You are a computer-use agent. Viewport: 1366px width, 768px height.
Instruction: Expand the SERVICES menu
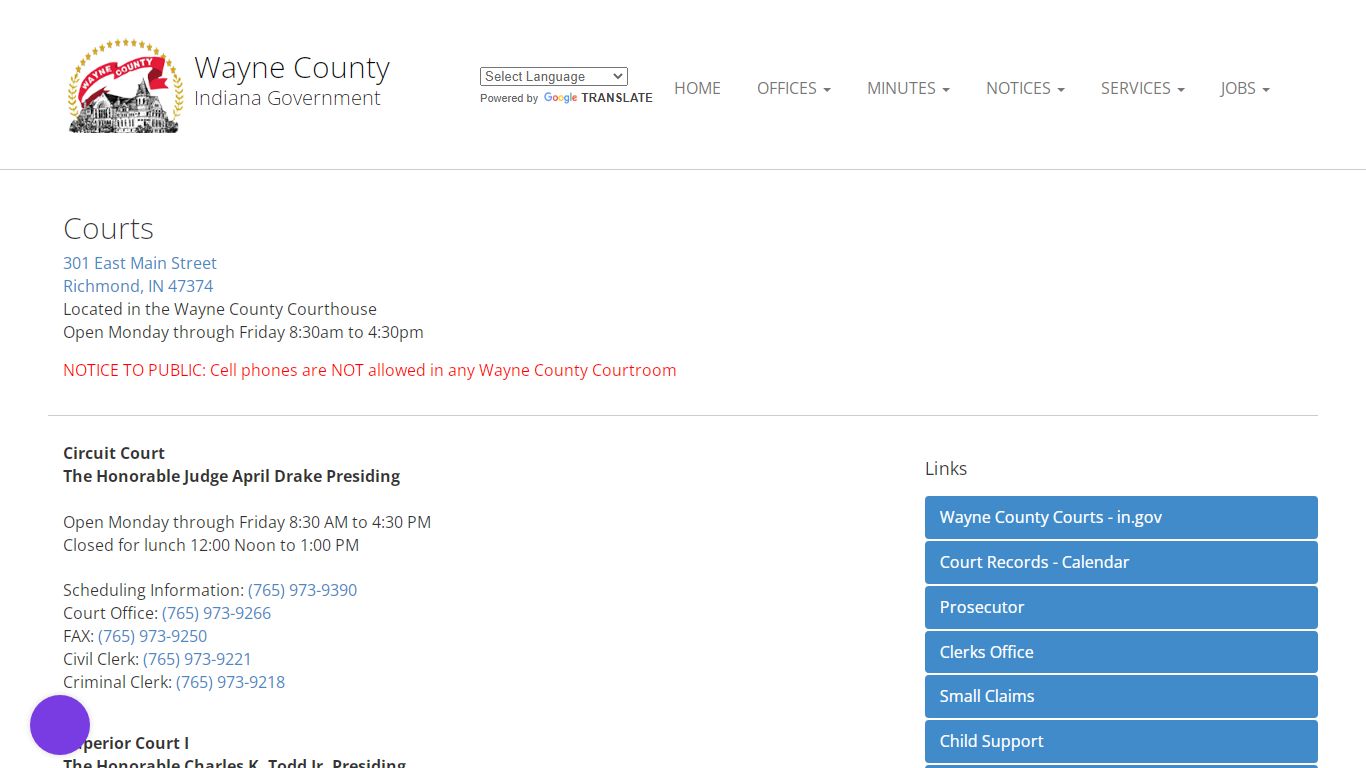(x=1142, y=88)
